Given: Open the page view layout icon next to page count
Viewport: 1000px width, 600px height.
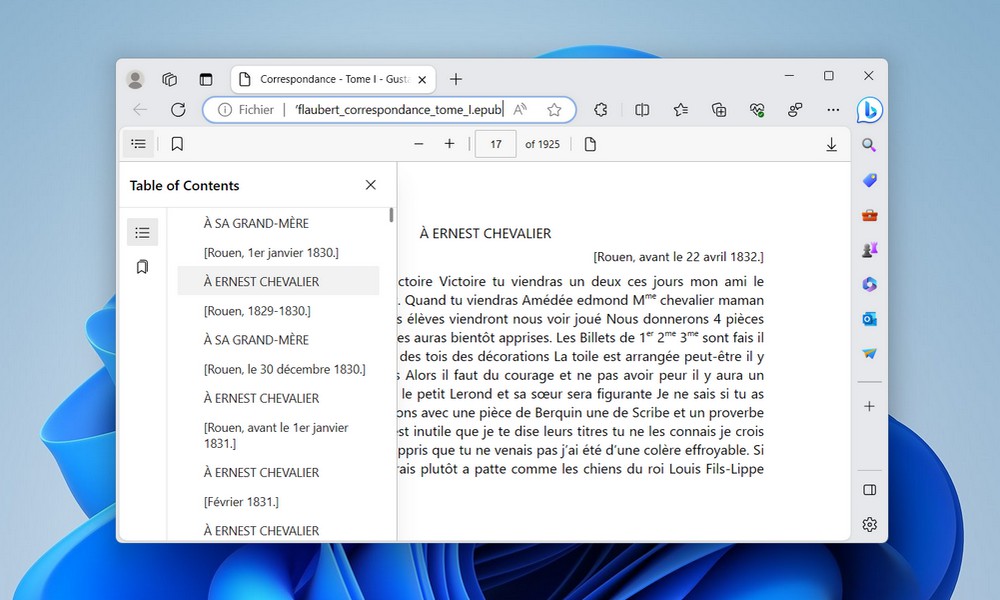Looking at the screenshot, I should 590,143.
